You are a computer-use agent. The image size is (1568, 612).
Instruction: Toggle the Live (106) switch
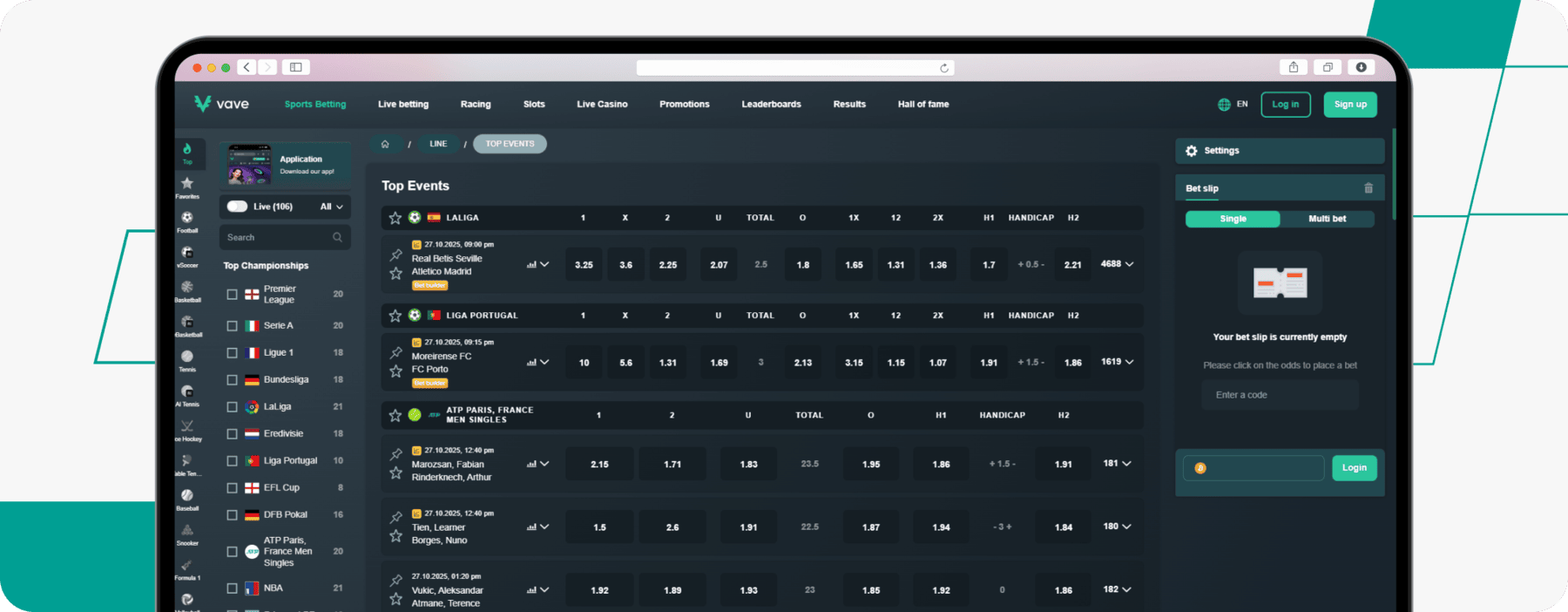[237, 207]
